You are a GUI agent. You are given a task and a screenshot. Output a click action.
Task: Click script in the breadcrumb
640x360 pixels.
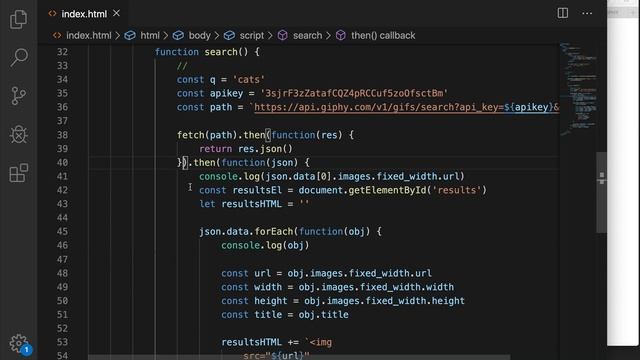[251, 36]
